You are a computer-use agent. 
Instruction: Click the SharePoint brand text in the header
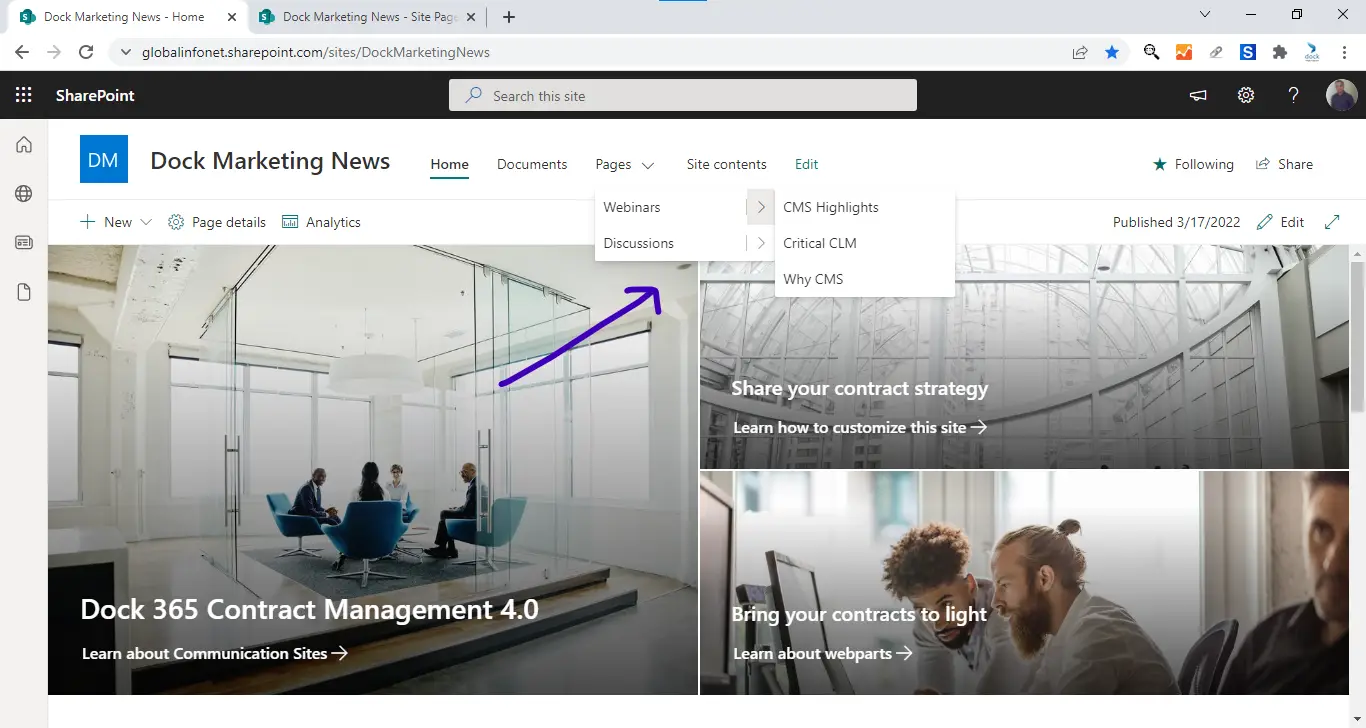95,95
